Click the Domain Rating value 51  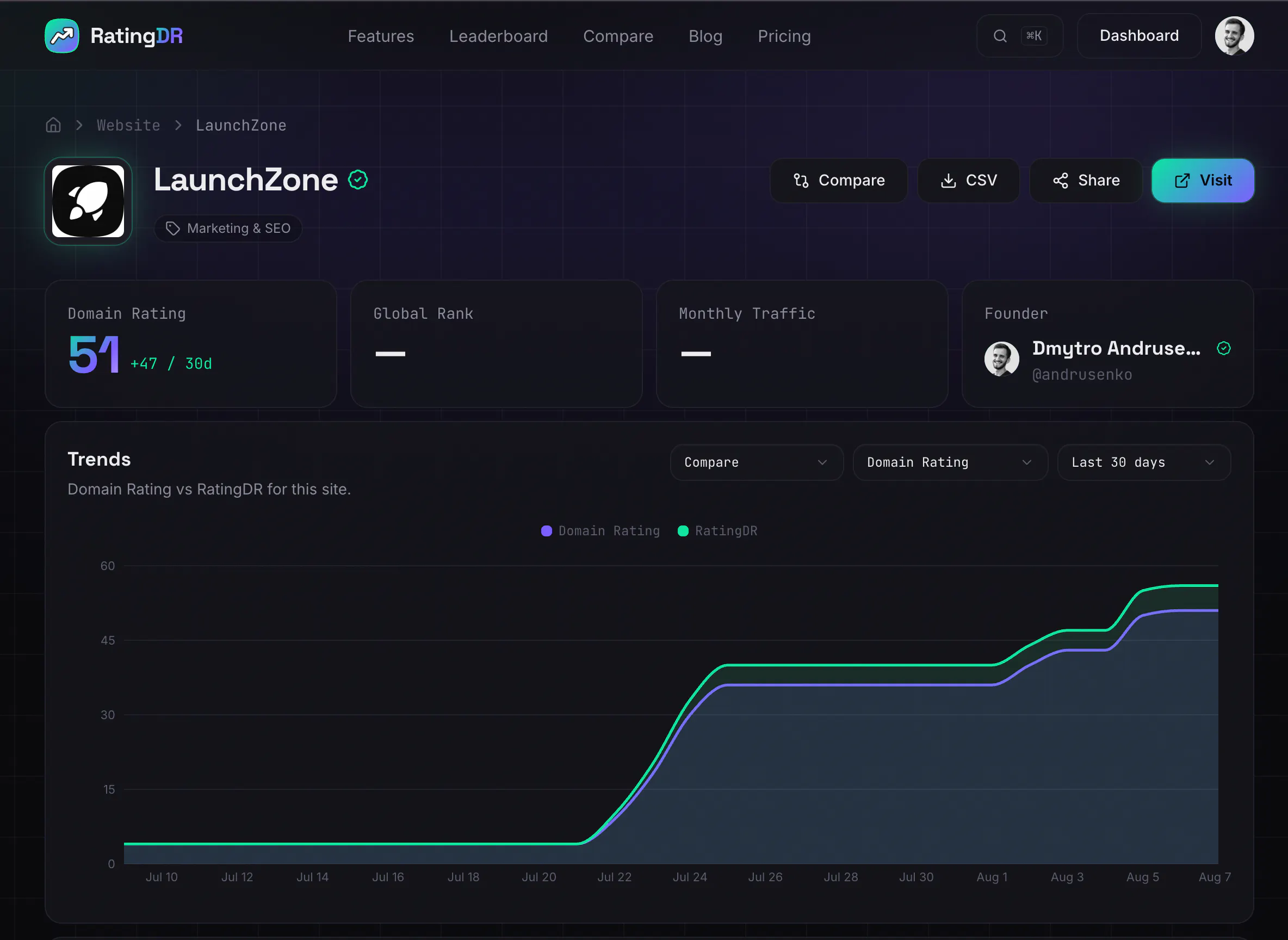94,354
